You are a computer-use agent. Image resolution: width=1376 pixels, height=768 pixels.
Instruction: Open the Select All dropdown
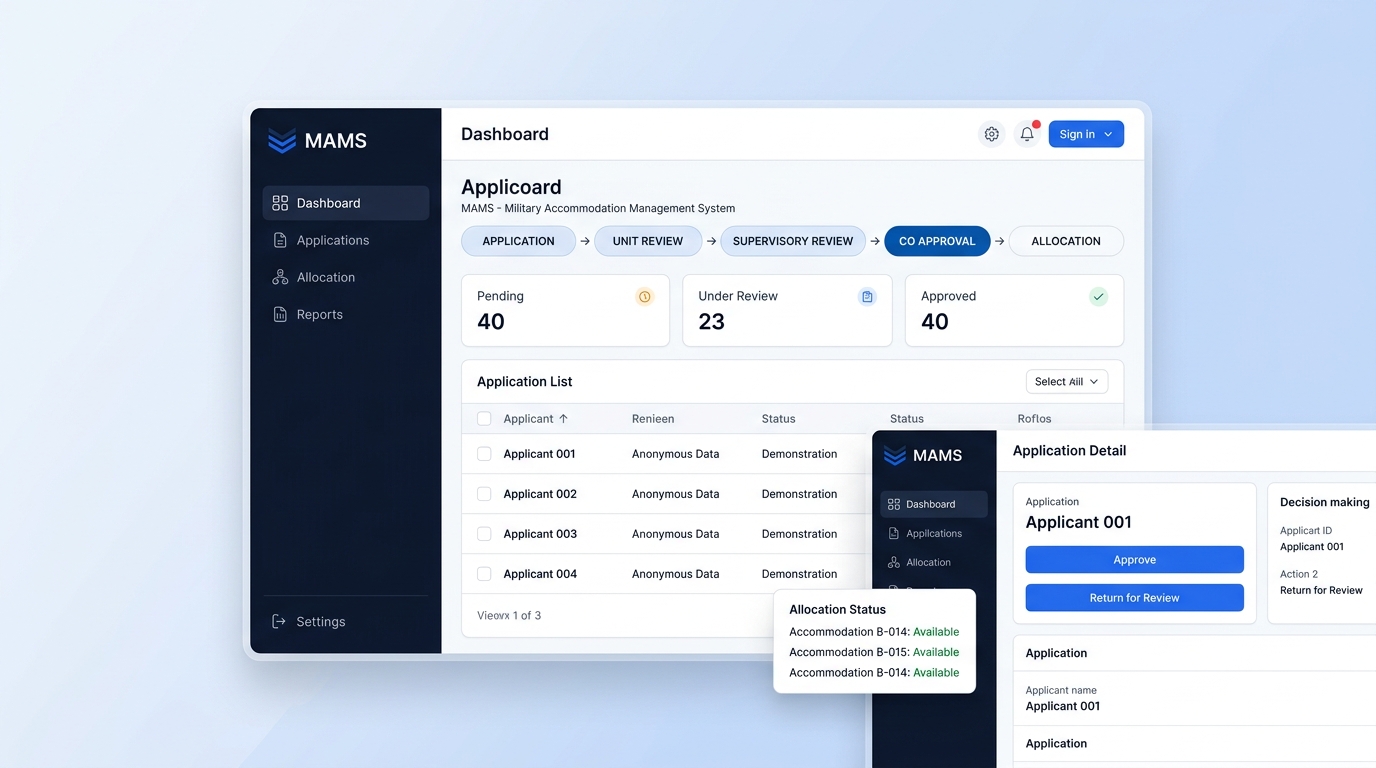[1067, 382]
